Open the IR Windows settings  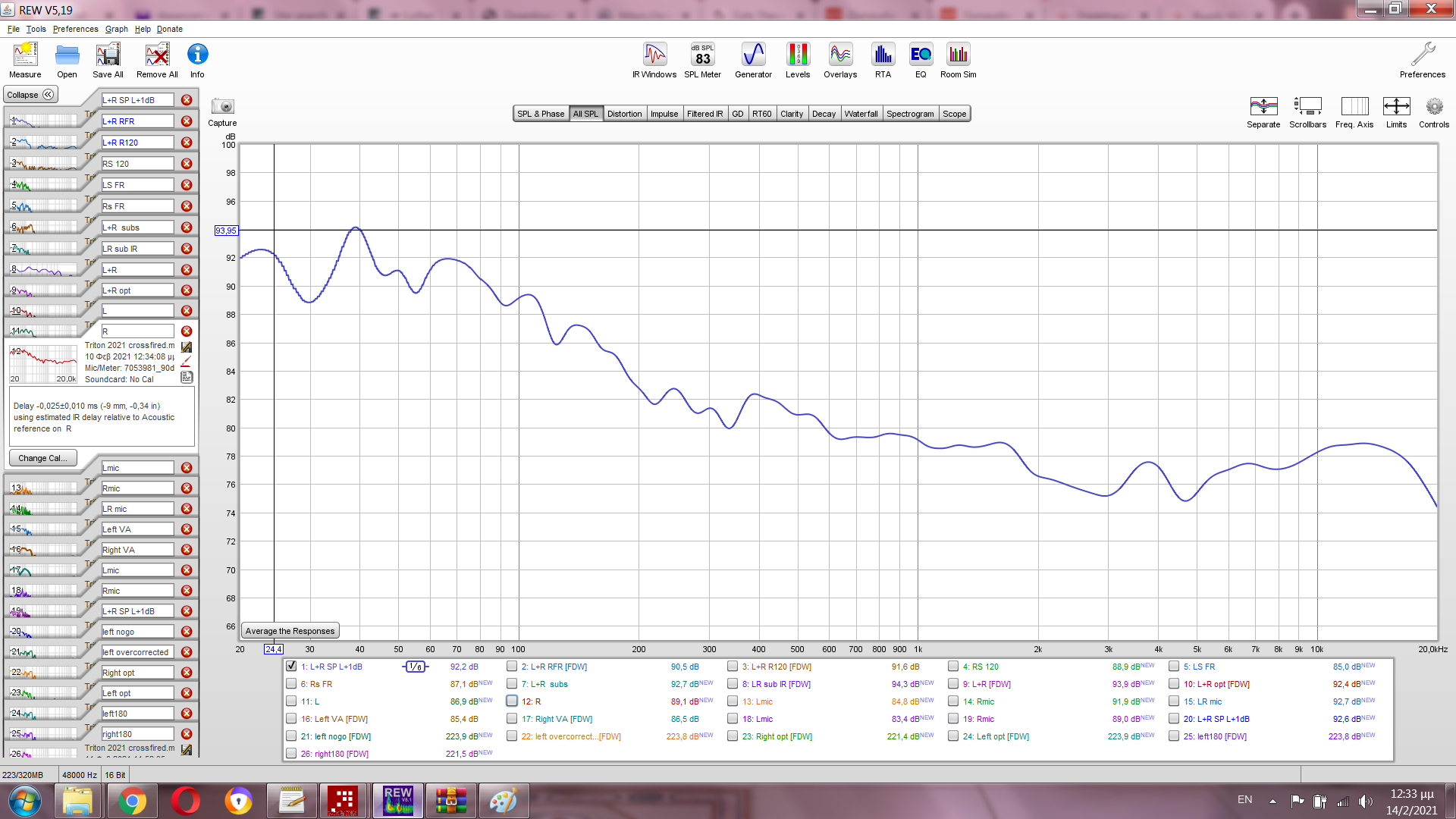[654, 60]
